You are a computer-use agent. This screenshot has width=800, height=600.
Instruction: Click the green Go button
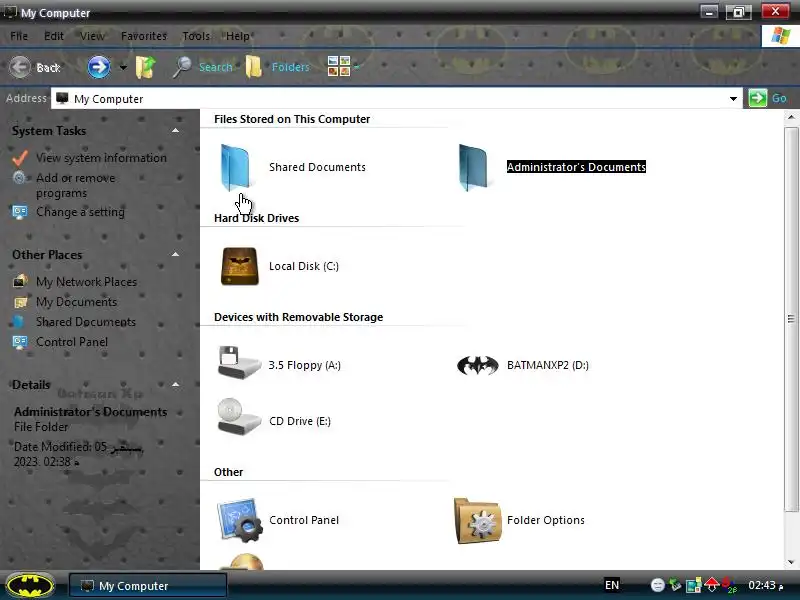click(x=767, y=98)
